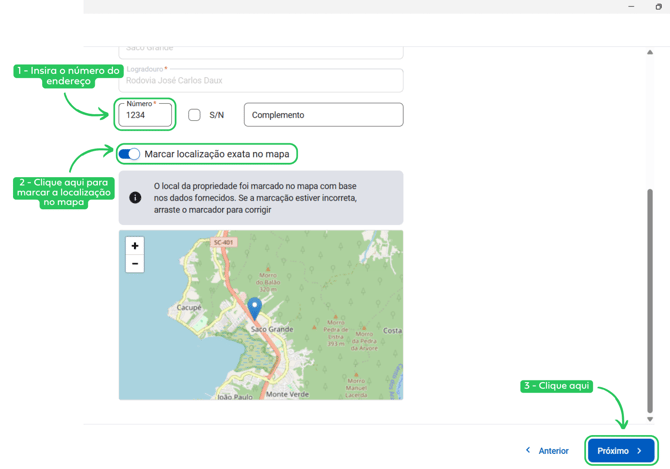670x469 pixels.
Task: Zoom out the map with minus button
Action: (135, 264)
